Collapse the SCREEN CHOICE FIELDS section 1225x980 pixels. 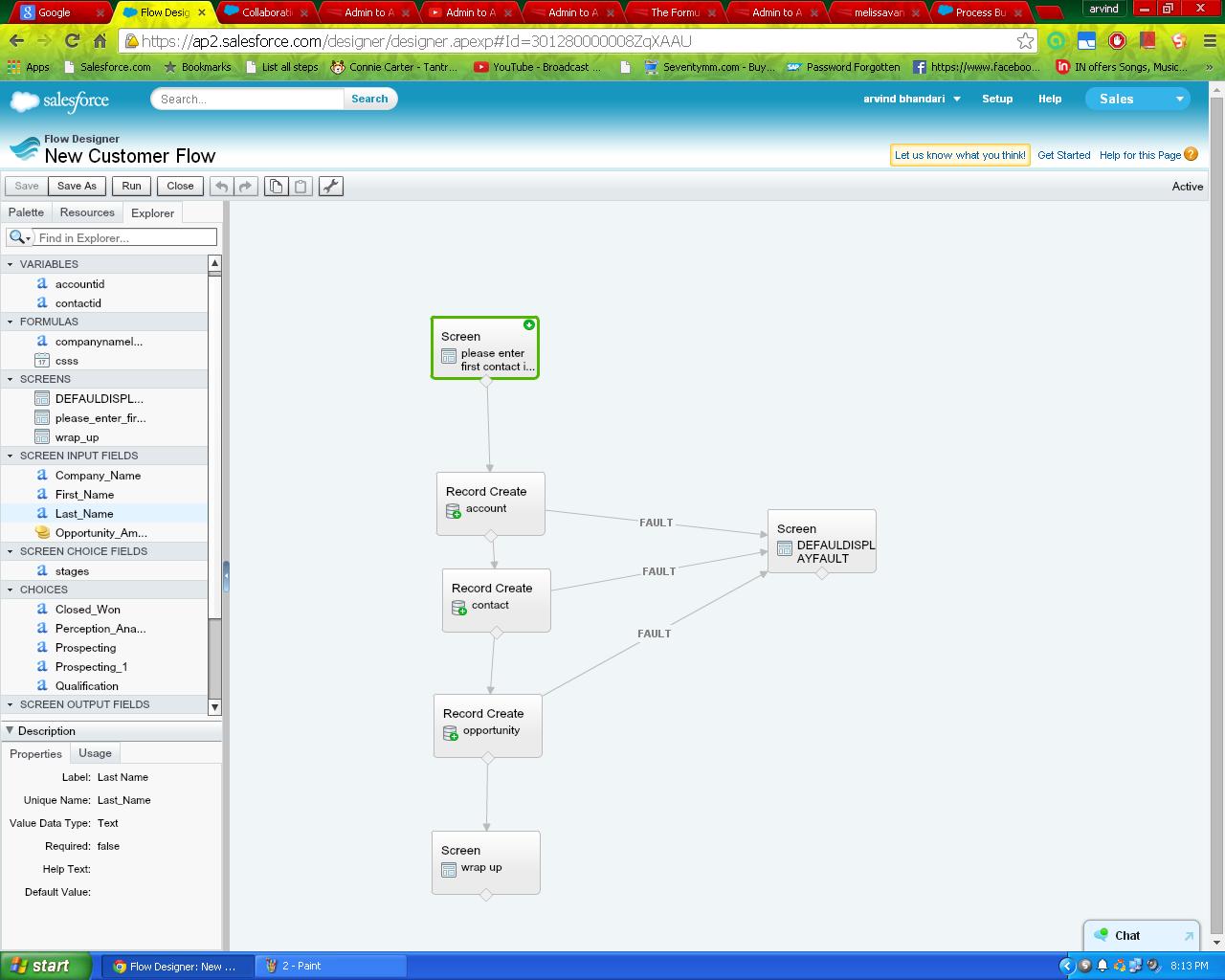11,551
